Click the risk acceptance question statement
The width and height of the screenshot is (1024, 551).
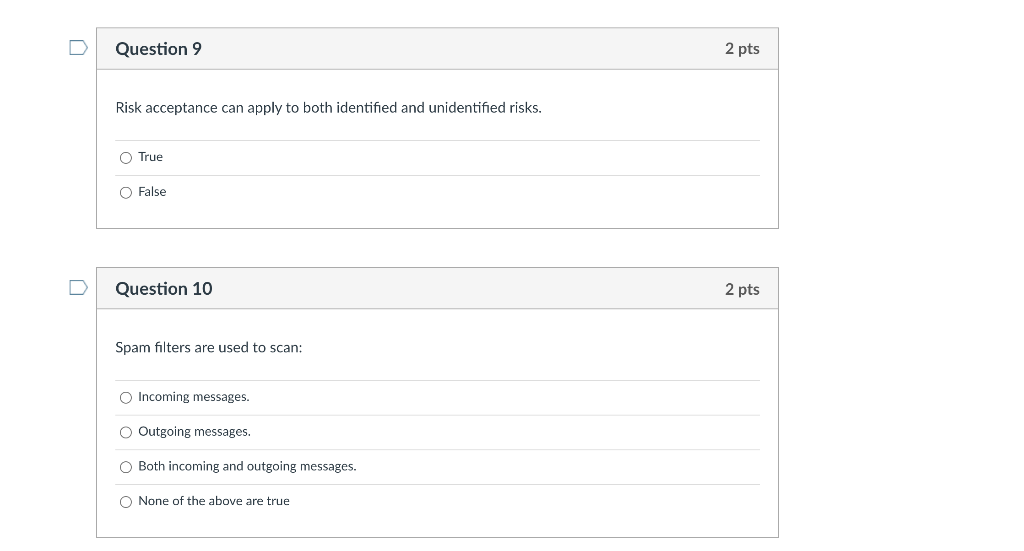tap(328, 108)
